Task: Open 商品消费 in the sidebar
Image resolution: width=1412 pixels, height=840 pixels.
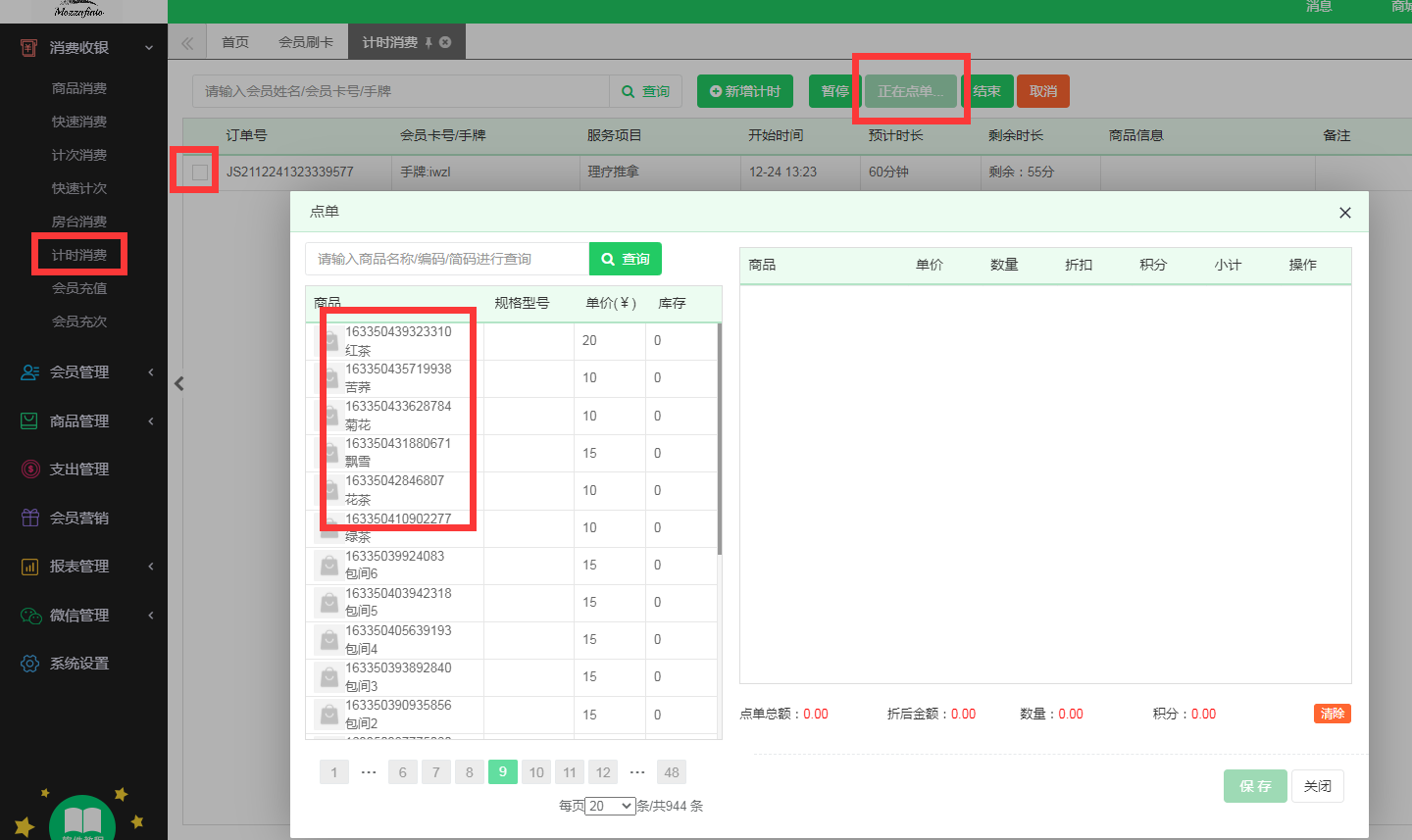Action: (x=79, y=88)
